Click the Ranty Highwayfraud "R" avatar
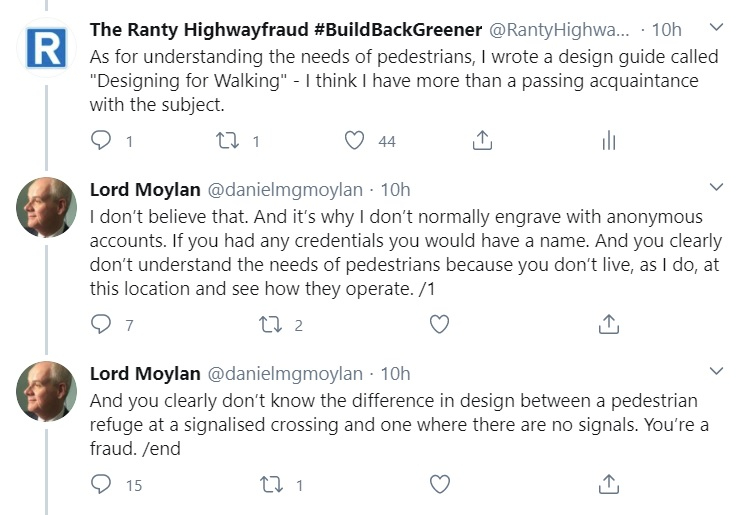745x515 pixels. click(x=46, y=47)
